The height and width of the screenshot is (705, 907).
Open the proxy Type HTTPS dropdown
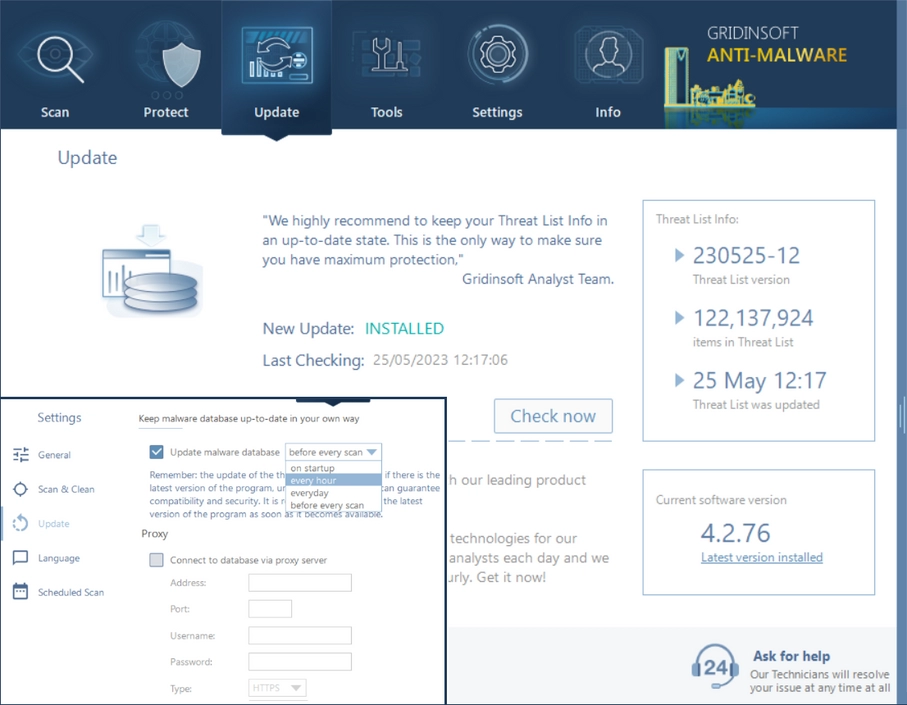pyautogui.click(x=277, y=688)
